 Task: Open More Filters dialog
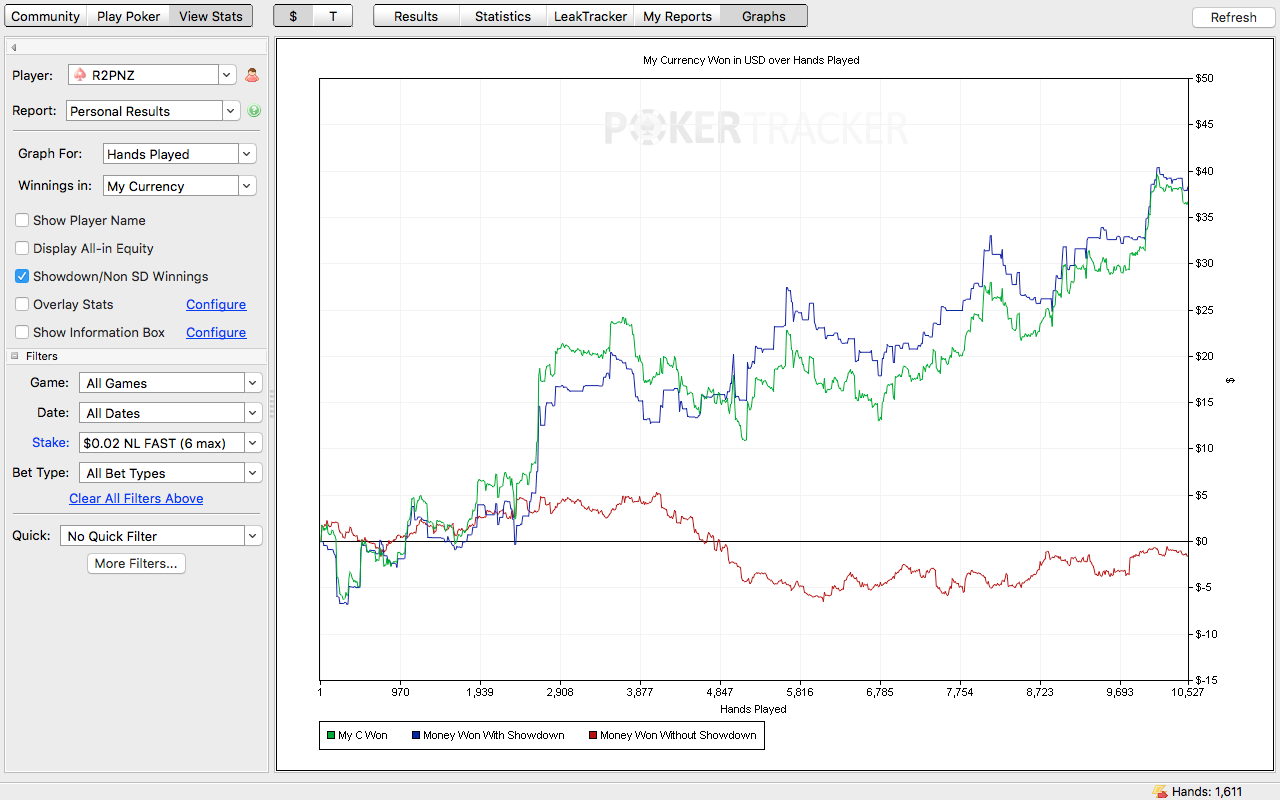136,563
